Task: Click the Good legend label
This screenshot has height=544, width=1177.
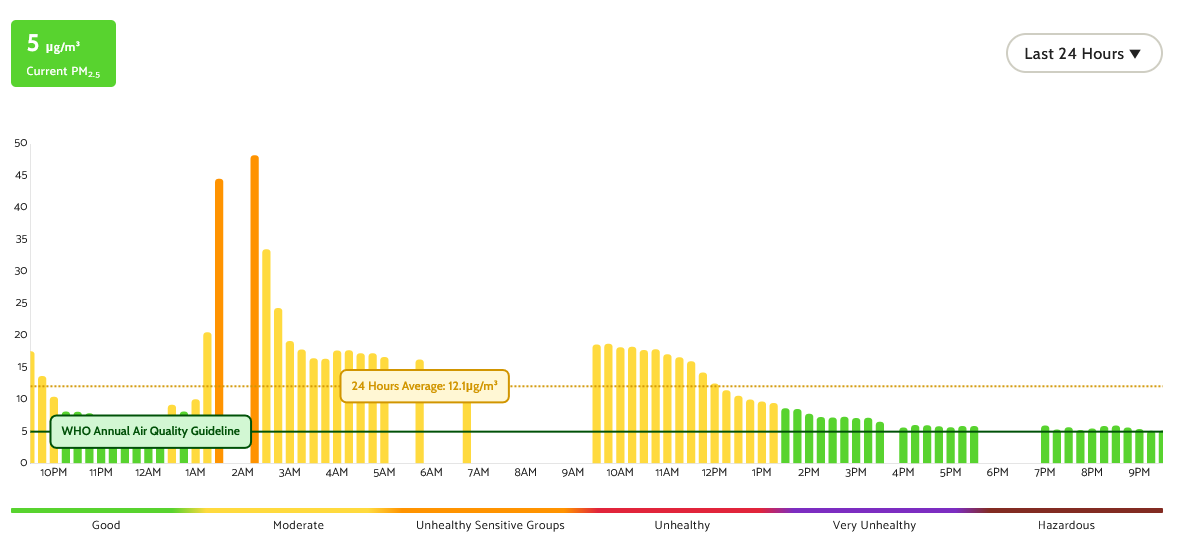Action: coord(106,525)
